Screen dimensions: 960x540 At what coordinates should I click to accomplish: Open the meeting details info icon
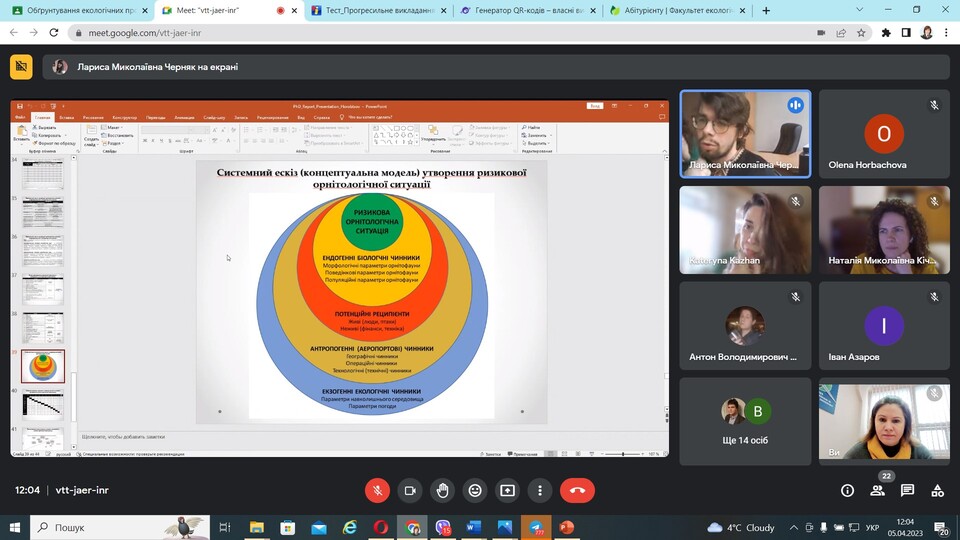(847, 490)
